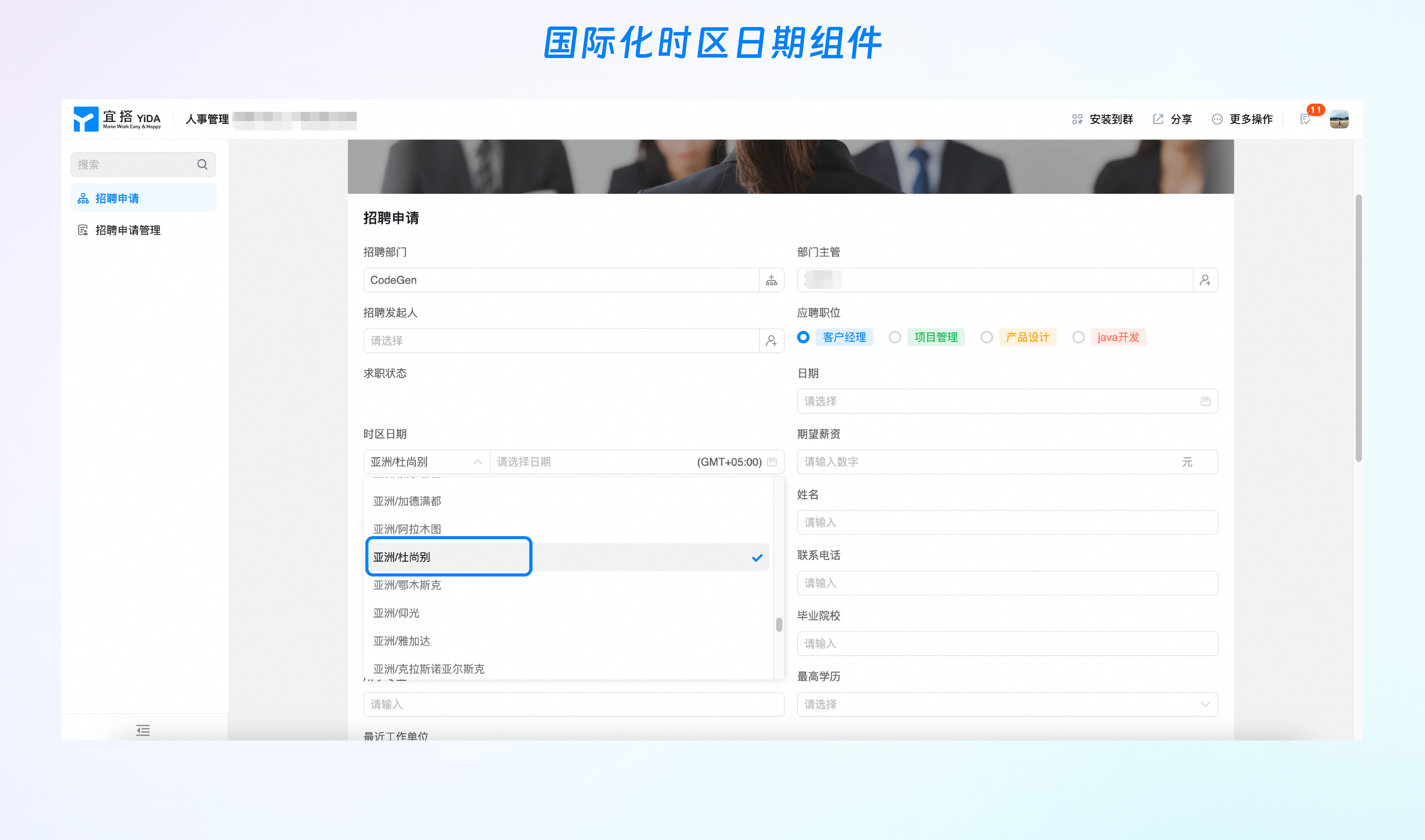Viewport: 1425px width, 840px height.
Task: Click the 人事管理 app title
Action: coord(207,119)
